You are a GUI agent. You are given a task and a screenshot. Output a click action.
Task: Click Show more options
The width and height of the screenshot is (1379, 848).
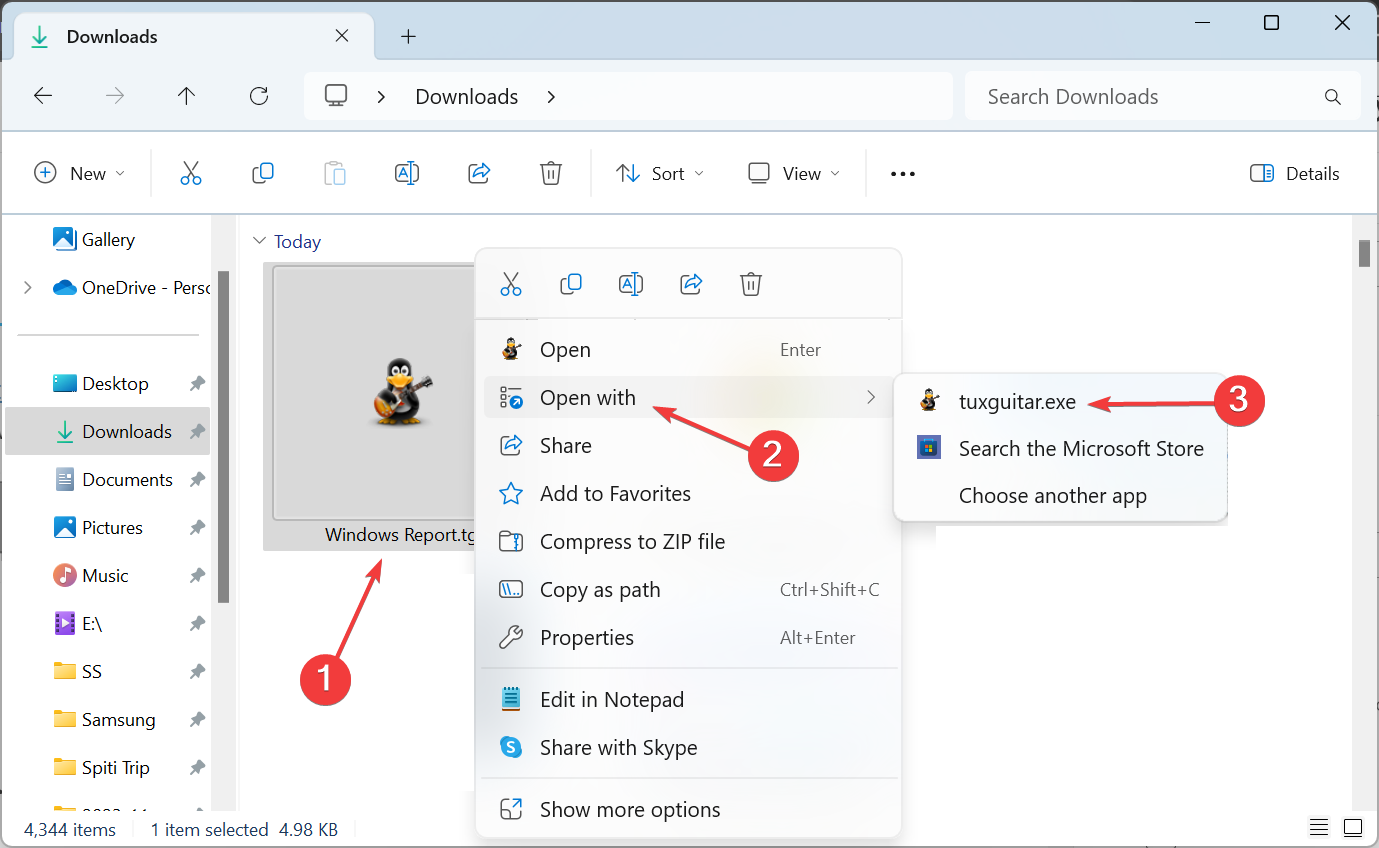690,809
